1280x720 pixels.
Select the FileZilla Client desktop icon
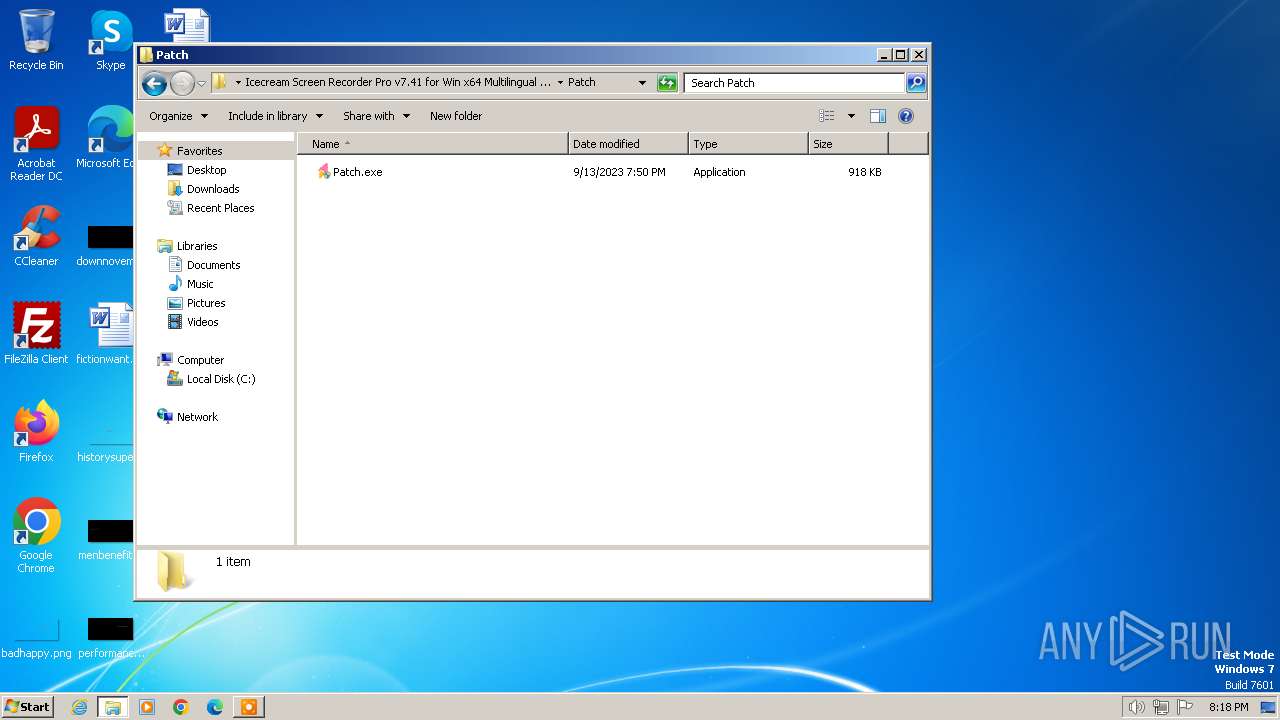(x=36, y=333)
